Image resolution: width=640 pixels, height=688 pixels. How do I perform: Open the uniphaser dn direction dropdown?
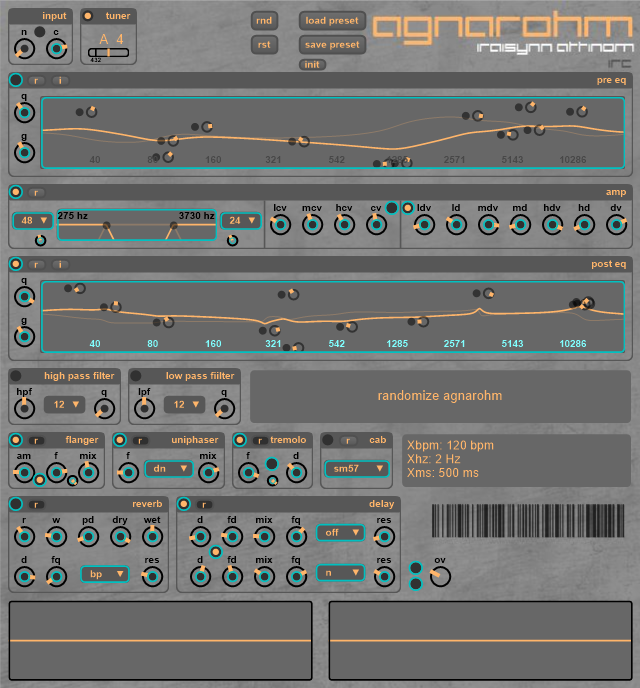tap(168, 468)
